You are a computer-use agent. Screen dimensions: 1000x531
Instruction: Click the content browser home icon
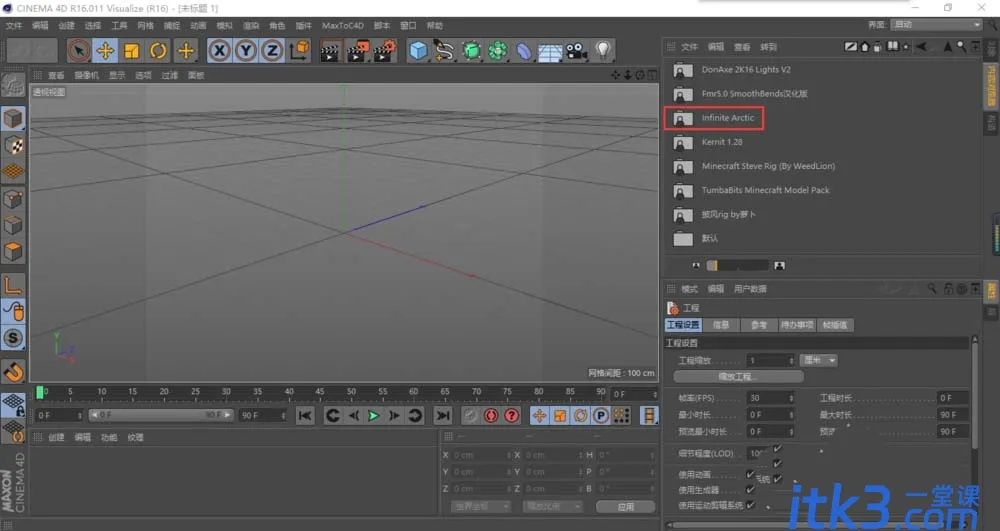864,47
